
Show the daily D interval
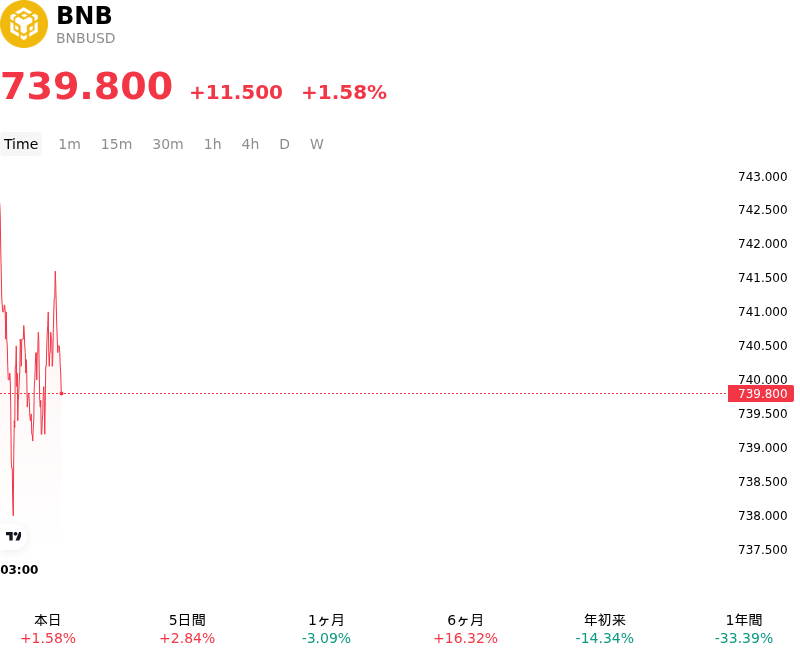285,144
